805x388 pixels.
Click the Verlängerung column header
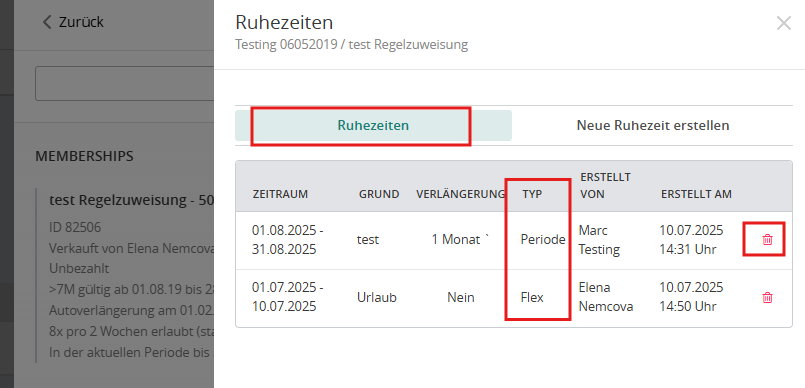pyautogui.click(x=461, y=194)
